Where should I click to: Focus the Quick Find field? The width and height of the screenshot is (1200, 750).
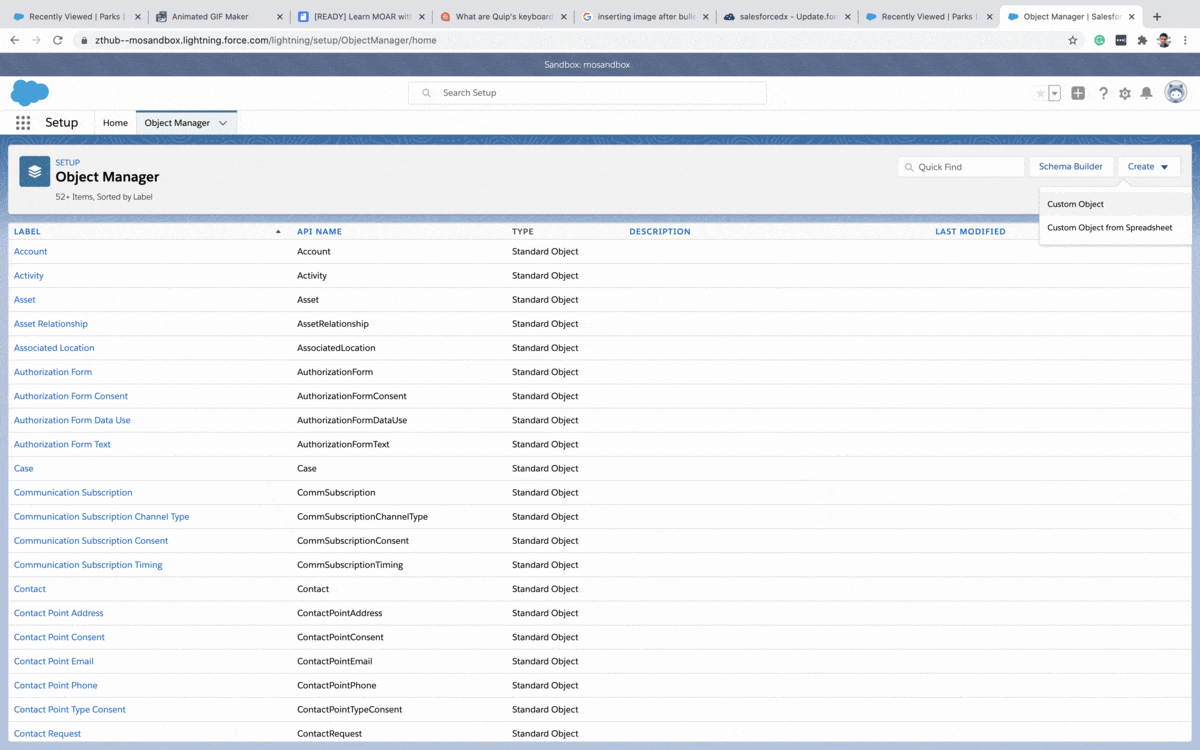pyautogui.click(x=961, y=167)
